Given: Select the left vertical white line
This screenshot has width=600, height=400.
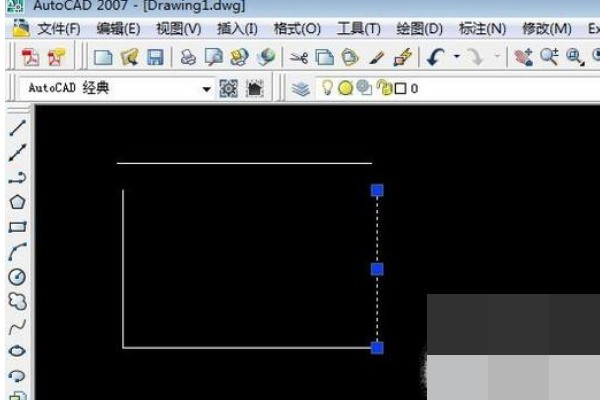Looking at the screenshot, I should [x=123, y=269].
